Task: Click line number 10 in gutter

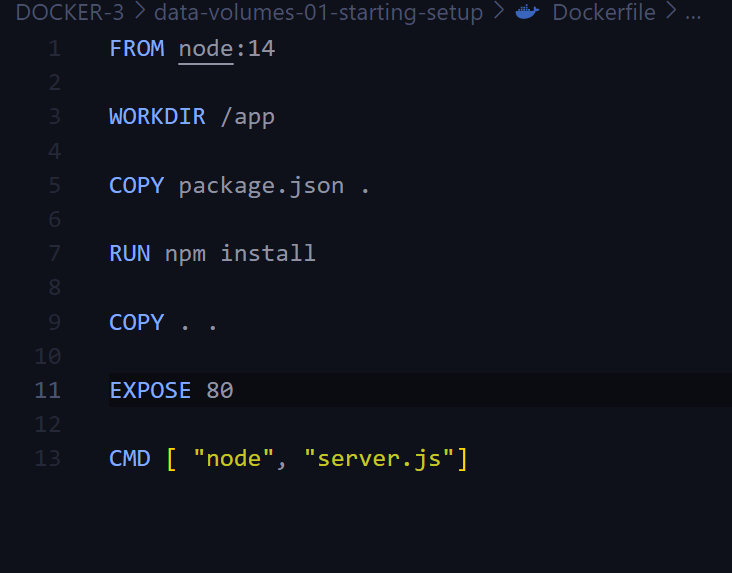Action: coord(48,356)
